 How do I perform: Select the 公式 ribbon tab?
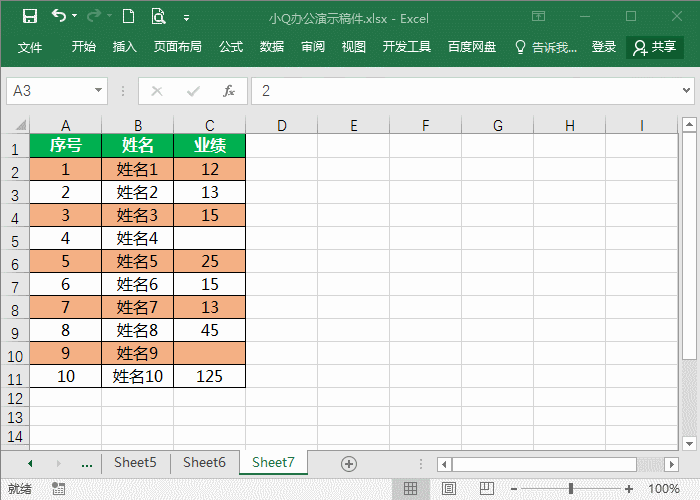(231, 46)
